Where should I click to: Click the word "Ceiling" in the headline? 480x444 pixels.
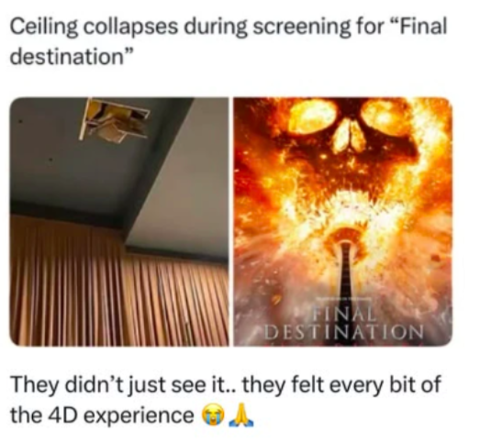pyautogui.click(x=44, y=28)
